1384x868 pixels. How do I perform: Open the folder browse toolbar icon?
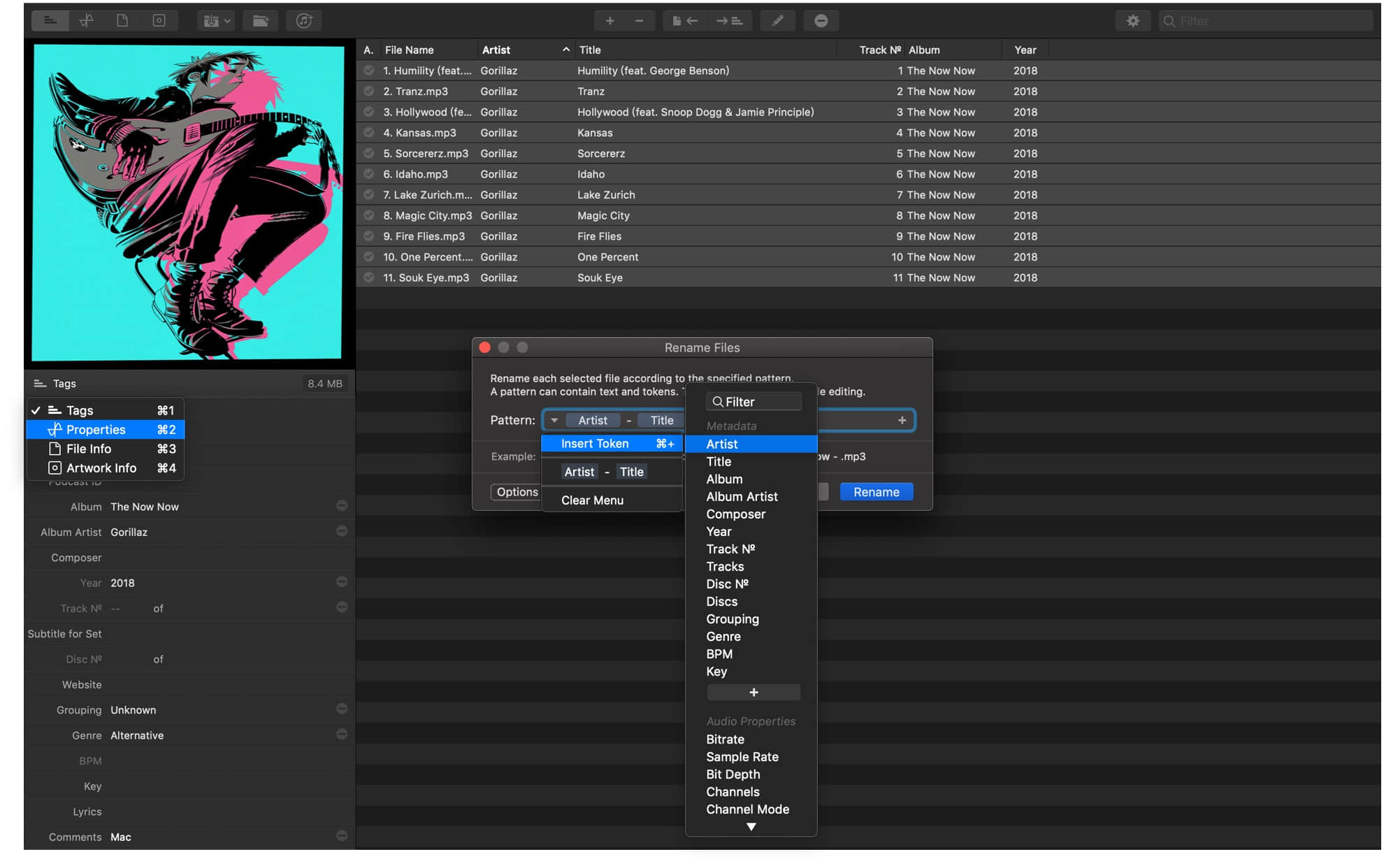point(261,21)
